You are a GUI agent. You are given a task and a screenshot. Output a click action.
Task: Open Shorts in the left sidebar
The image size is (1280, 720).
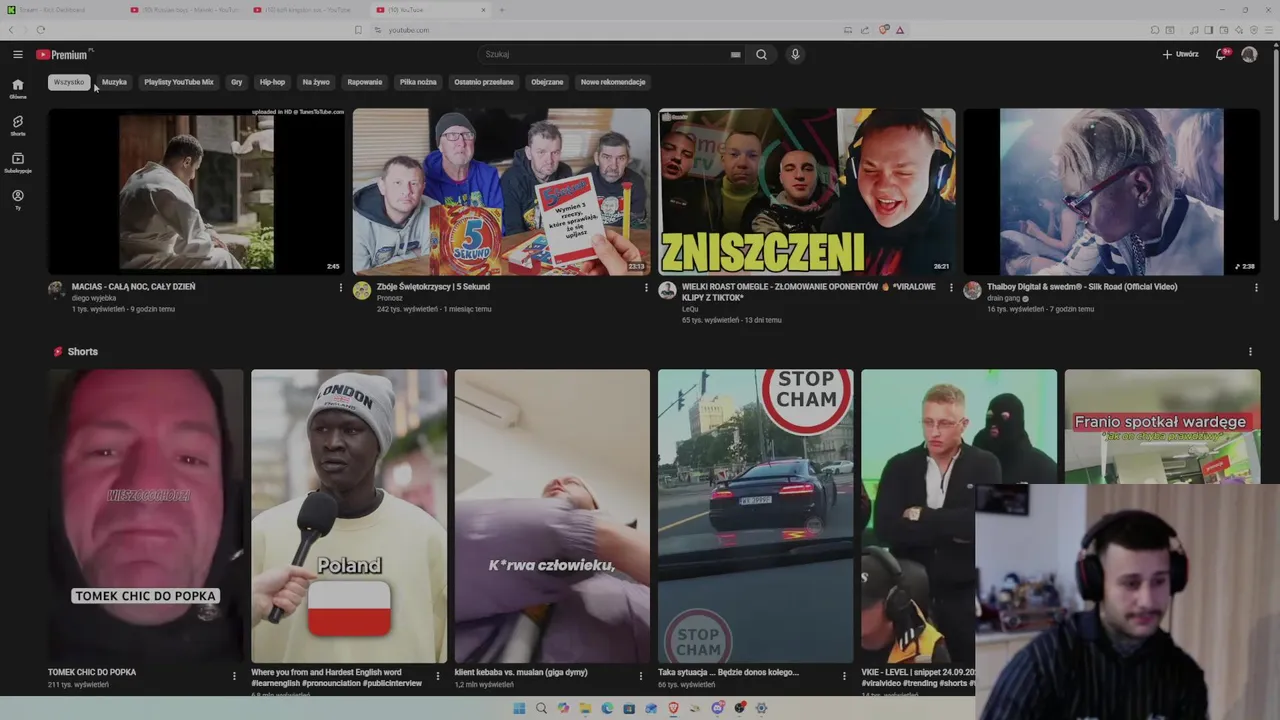click(x=18, y=125)
